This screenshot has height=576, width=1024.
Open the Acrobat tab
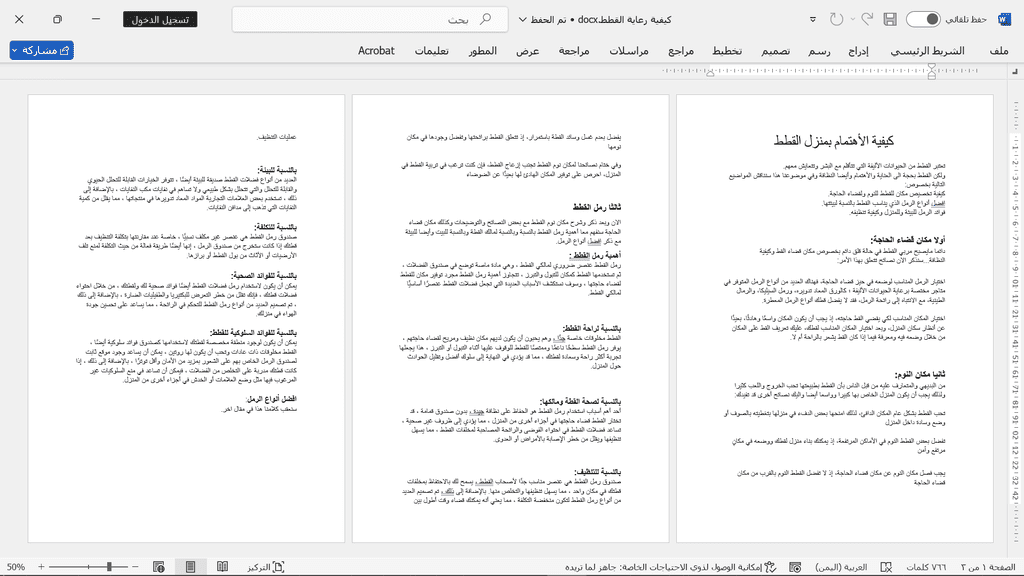pos(376,51)
